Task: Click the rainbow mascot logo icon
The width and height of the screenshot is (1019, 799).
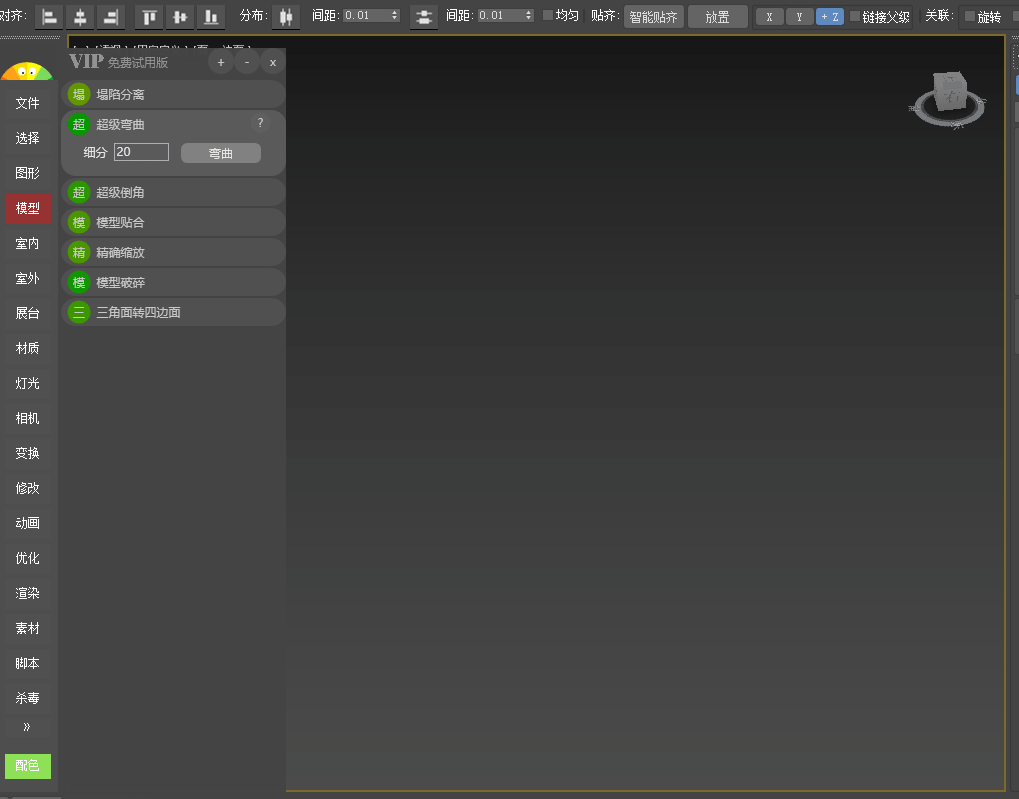Action: tap(27, 73)
